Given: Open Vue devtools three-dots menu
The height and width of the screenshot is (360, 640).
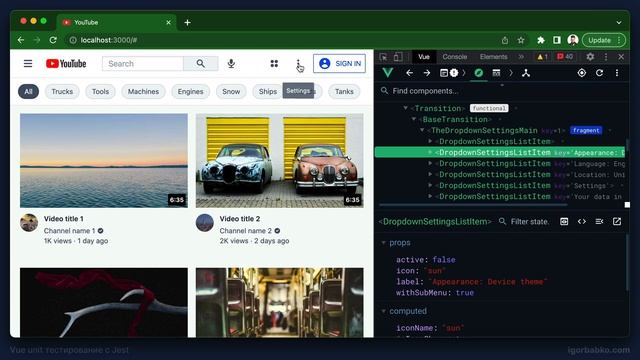Looking at the screenshot, I should click(617, 73).
